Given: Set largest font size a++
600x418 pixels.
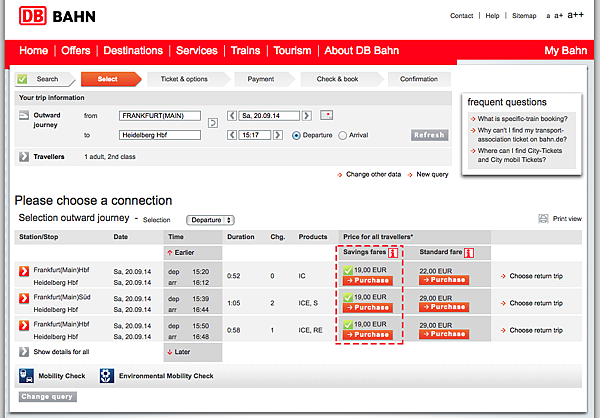Looking at the screenshot, I should (576, 15).
